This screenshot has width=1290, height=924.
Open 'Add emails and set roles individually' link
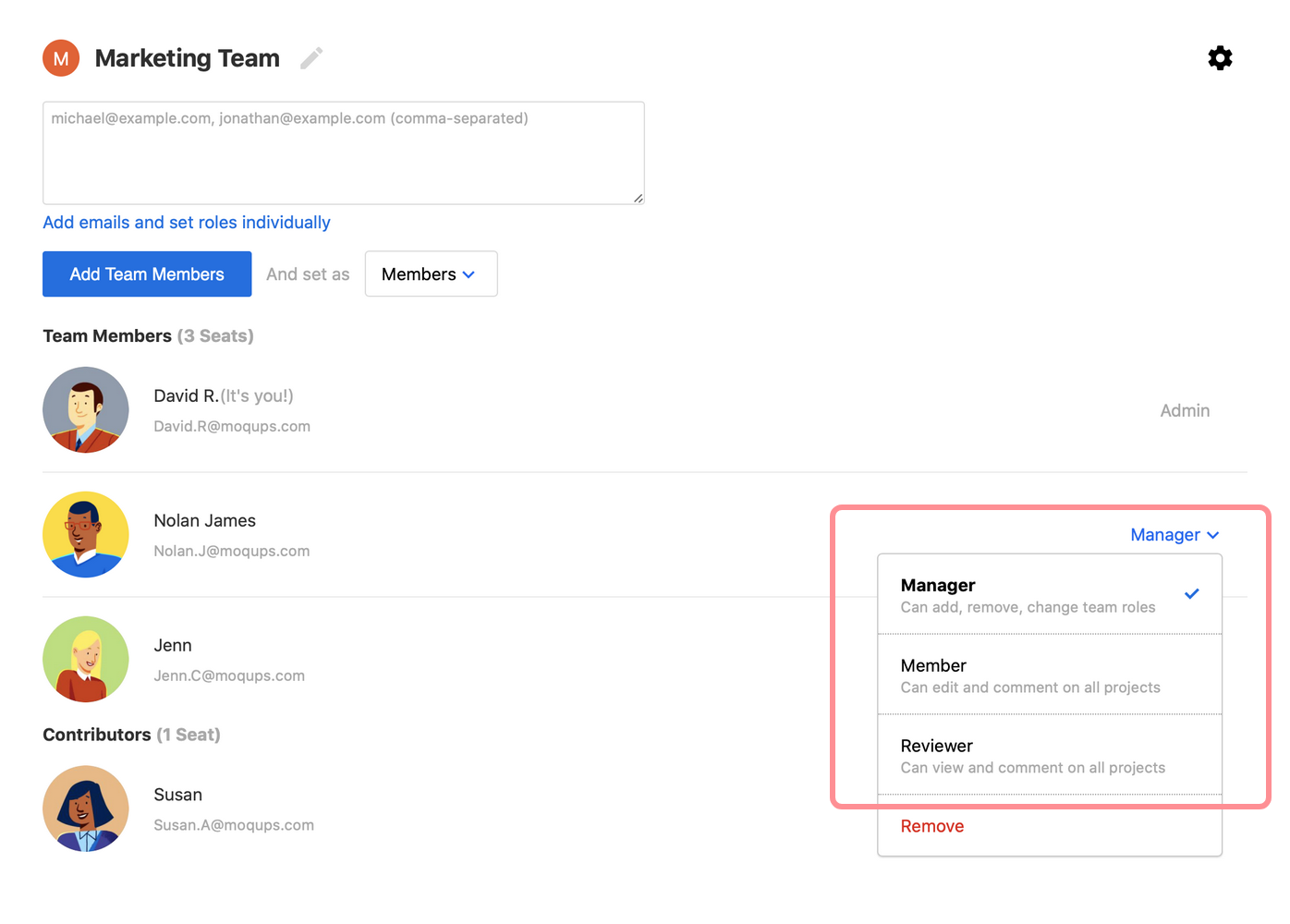tap(186, 222)
